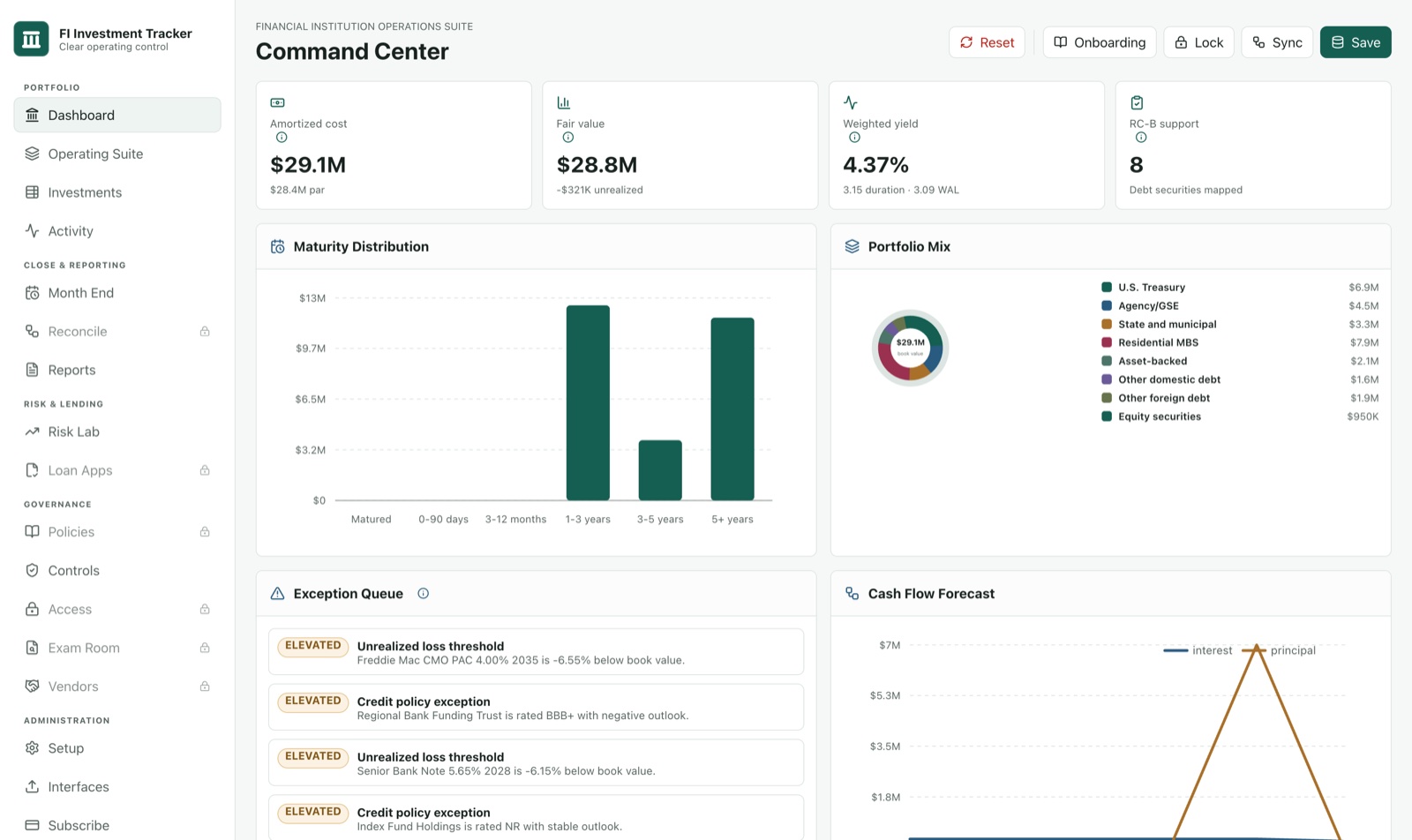Click Amortized cost info icon
Screen dimensions: 1412x840
[x=282, y=138]
